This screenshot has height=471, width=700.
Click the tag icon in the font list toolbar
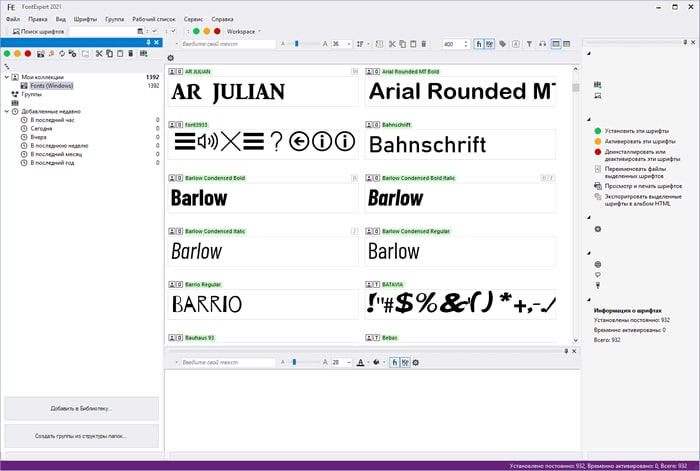pos(503,44)
